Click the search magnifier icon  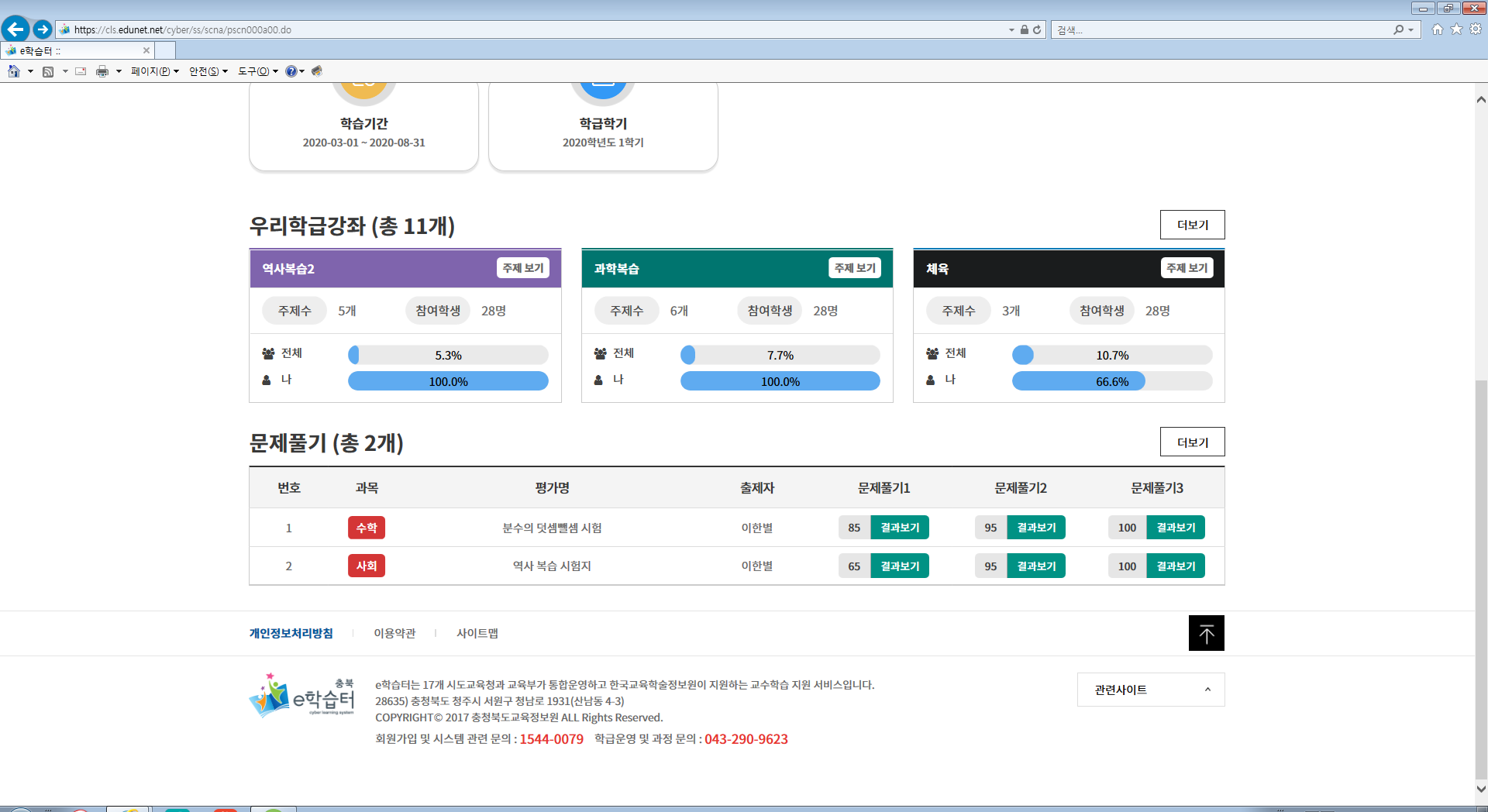(1398, 29)
